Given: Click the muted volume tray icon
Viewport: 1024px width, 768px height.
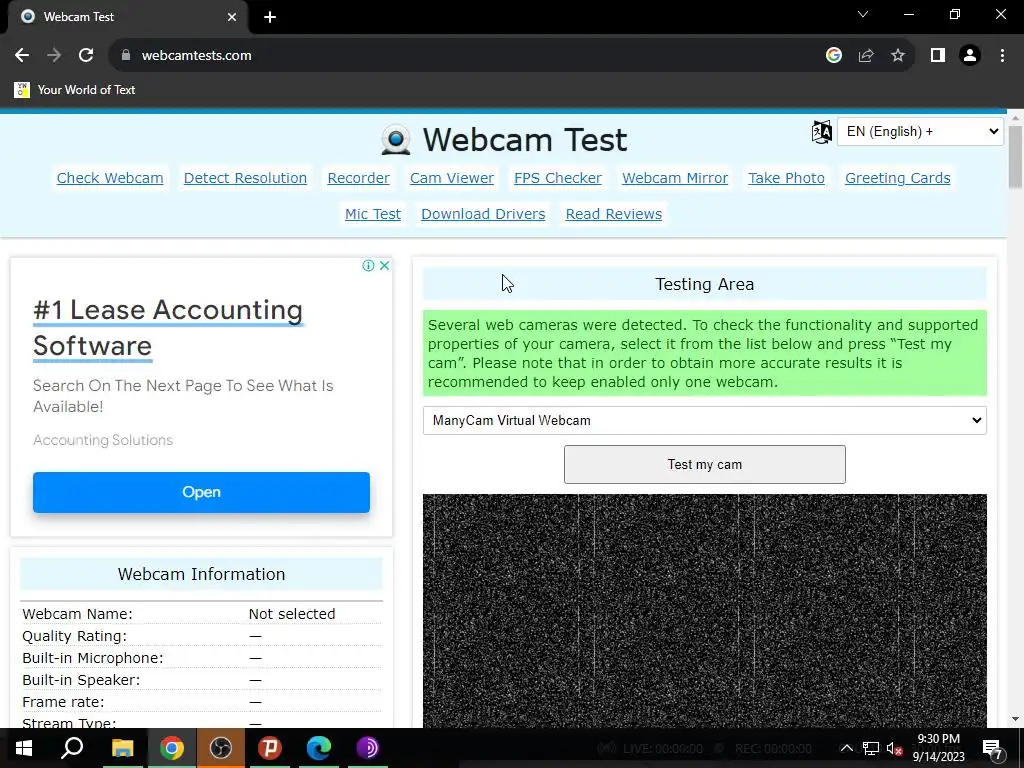Looking at the screenshot, I should [895, 748].
